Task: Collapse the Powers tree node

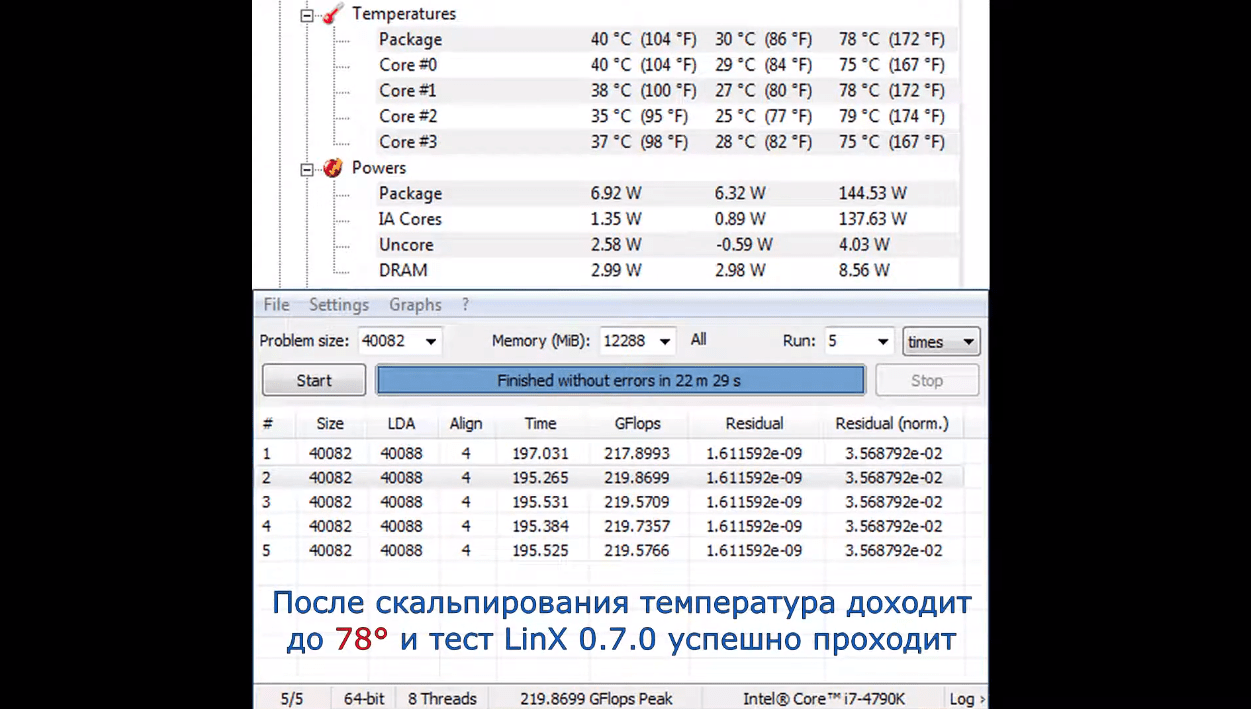Action: [x=308, y=169]
